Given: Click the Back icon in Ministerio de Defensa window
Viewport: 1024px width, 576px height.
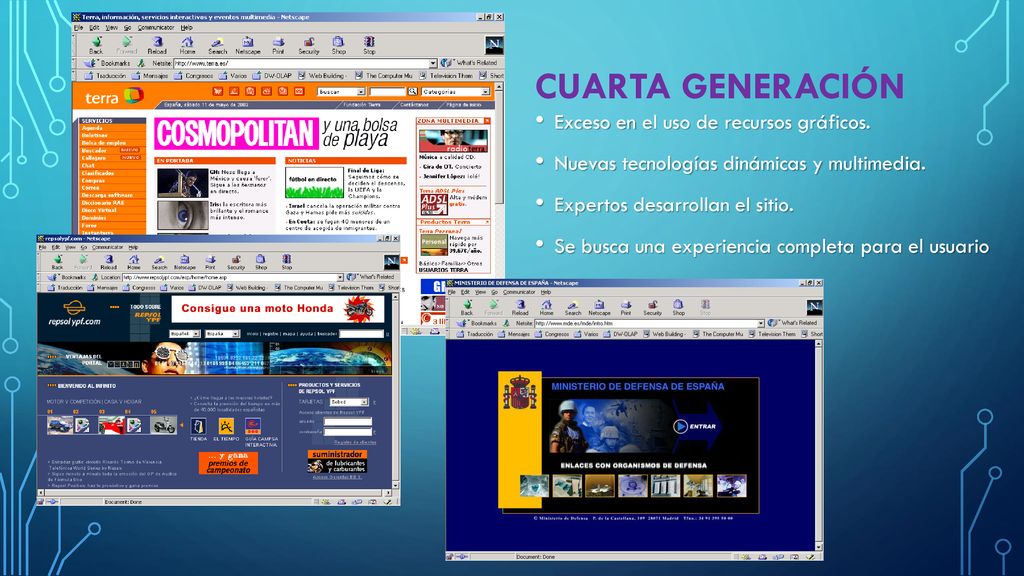Looking at the screenshot, I should tap(467, 305).
